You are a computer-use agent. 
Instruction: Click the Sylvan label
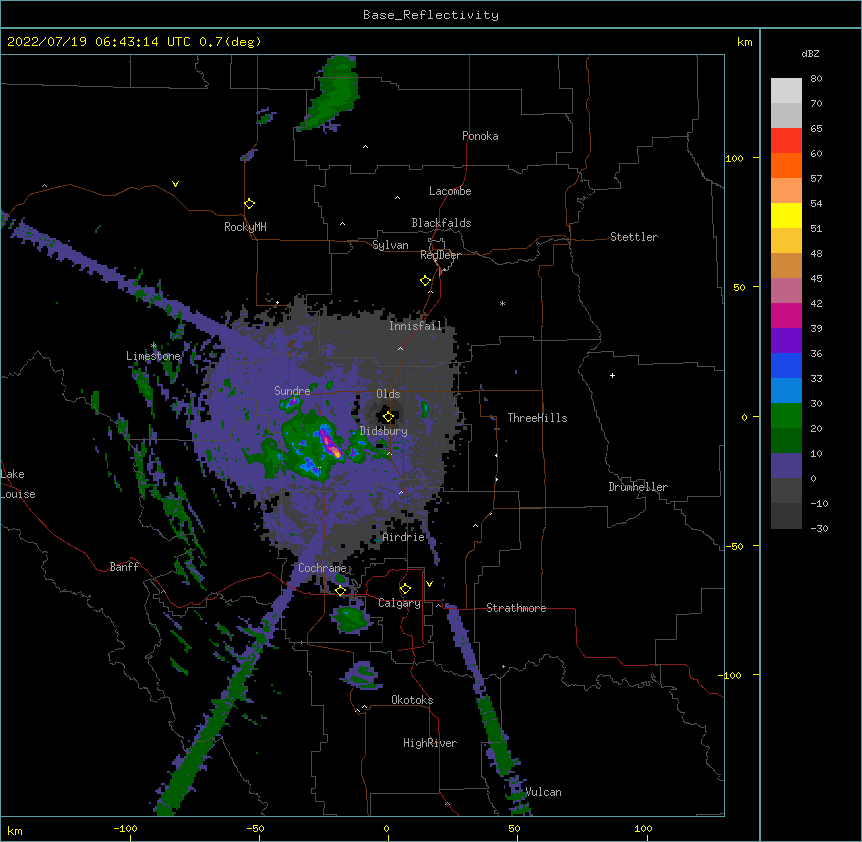[x=390, y=245]
